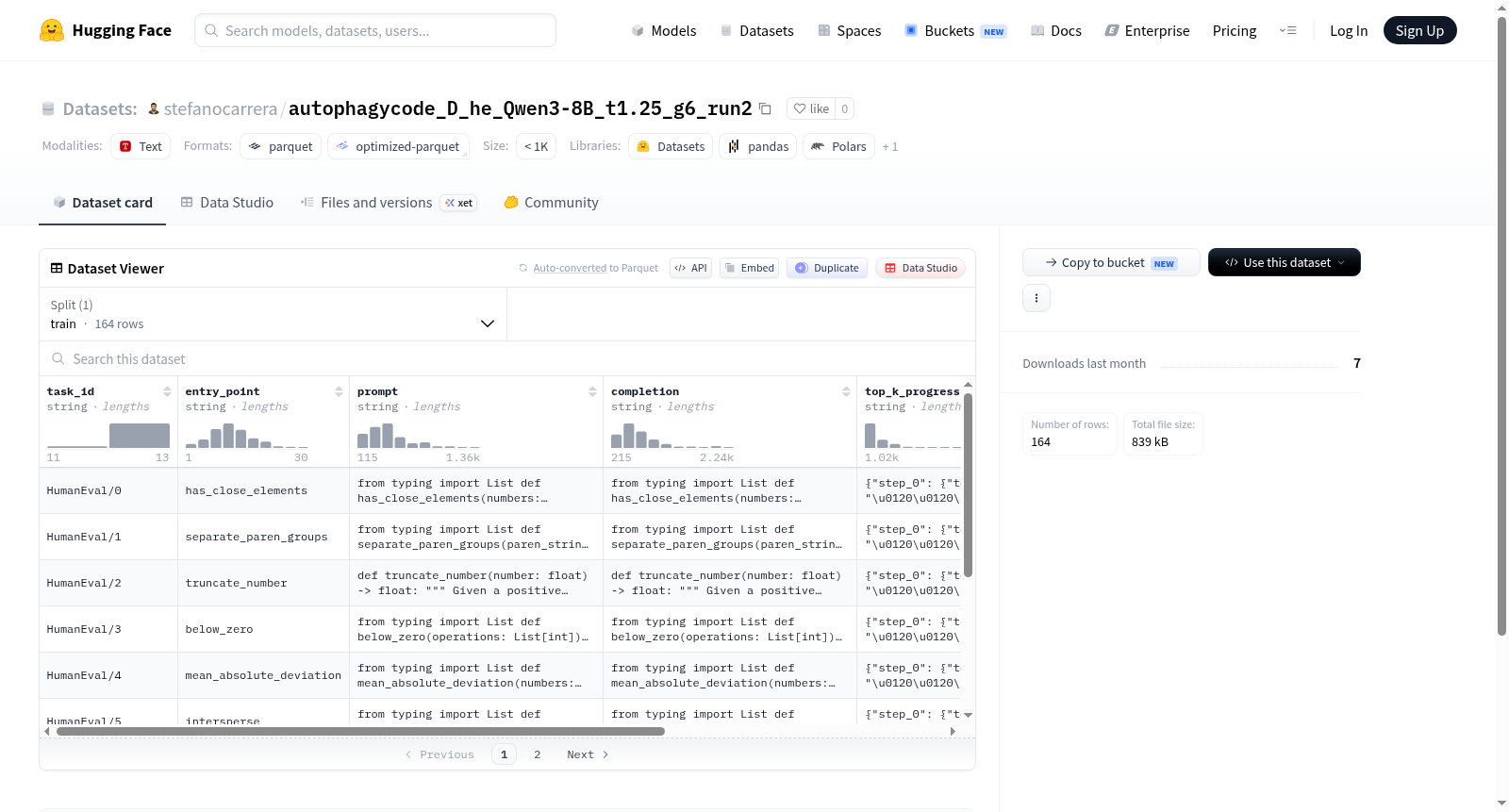Screen dimensions: 1509x812
Task: Click the Datasets breadcrumb label
Action: [x=100, y=108]
